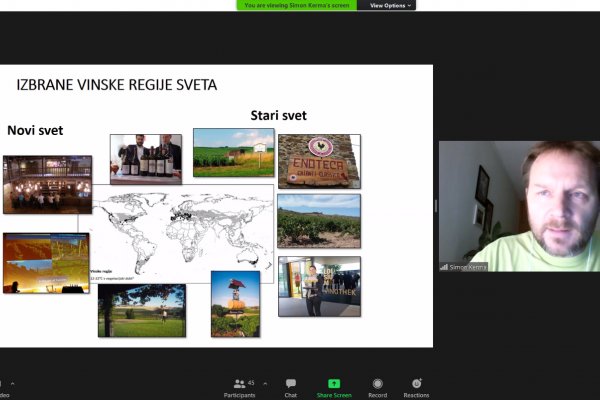The width and height of the screenshot is (600, 400).
Task: Open the Participants panel
Action: (x=239, y=386)
